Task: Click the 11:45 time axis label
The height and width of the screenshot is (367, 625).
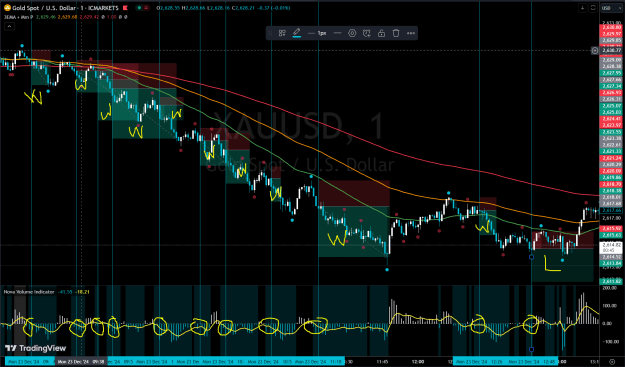Action: 382,362
